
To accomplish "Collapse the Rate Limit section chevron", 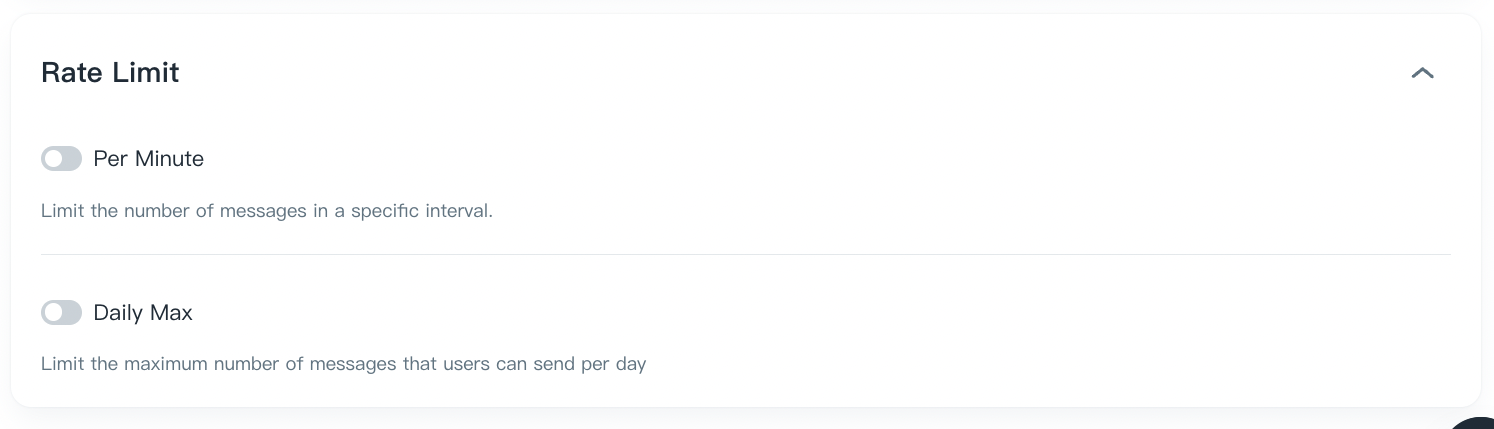I will click(x=1422, y=73).
